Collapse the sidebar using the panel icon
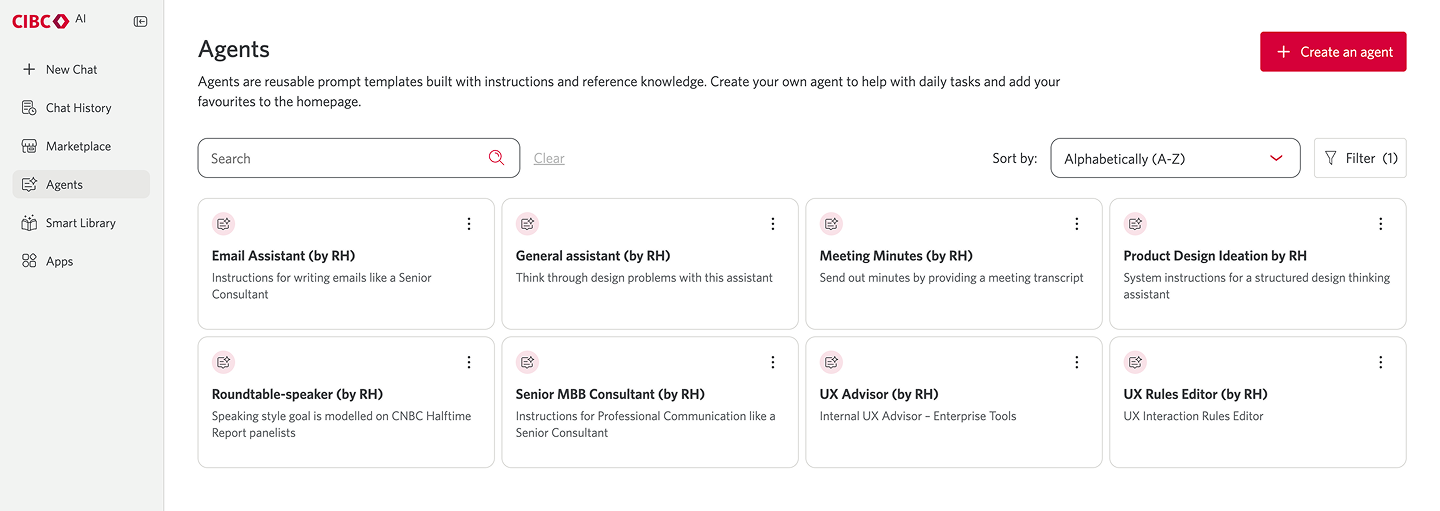The height and width of the screenshot is (511, 1440). pyautogui.click(x=140, y=21)
